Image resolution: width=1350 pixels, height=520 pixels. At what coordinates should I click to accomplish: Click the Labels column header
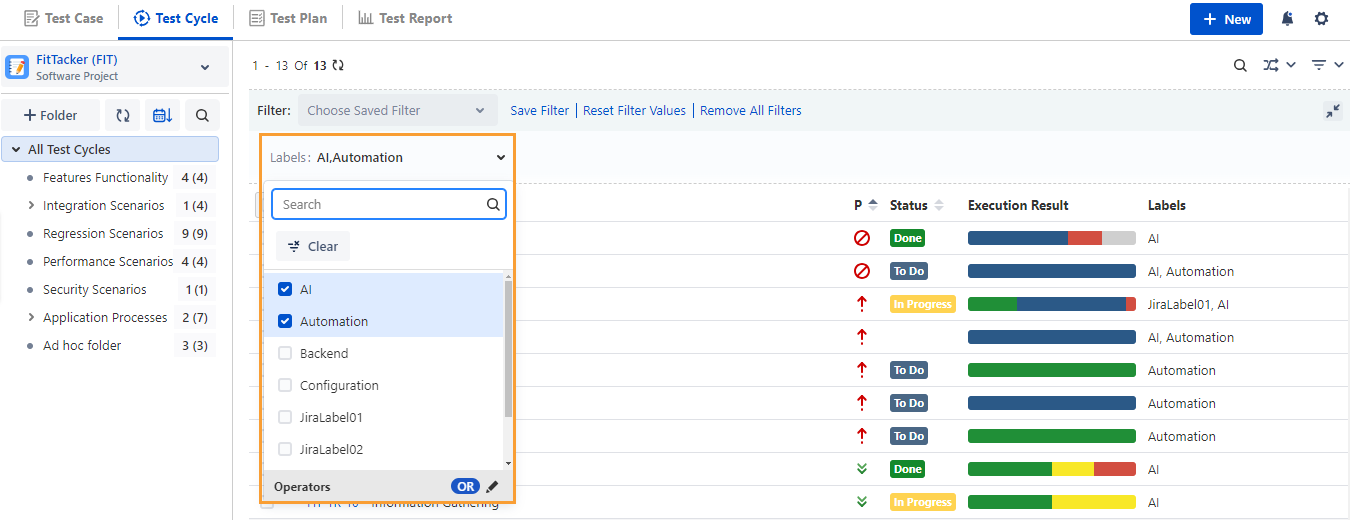coord(1167,205)
